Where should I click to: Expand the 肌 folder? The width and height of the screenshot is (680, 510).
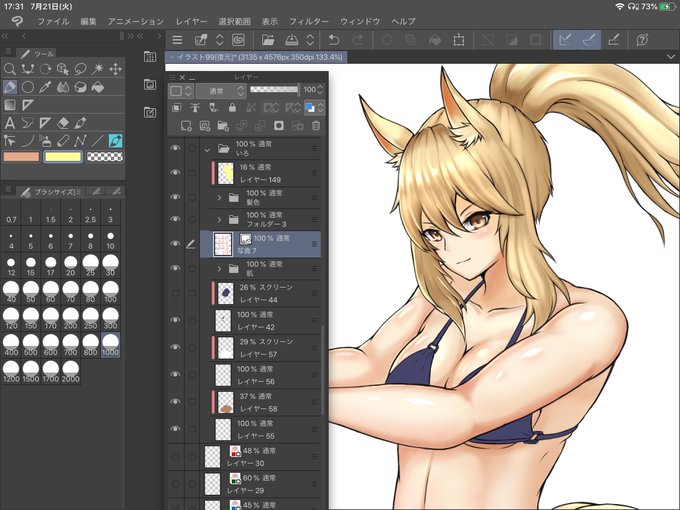pos(219,269)
